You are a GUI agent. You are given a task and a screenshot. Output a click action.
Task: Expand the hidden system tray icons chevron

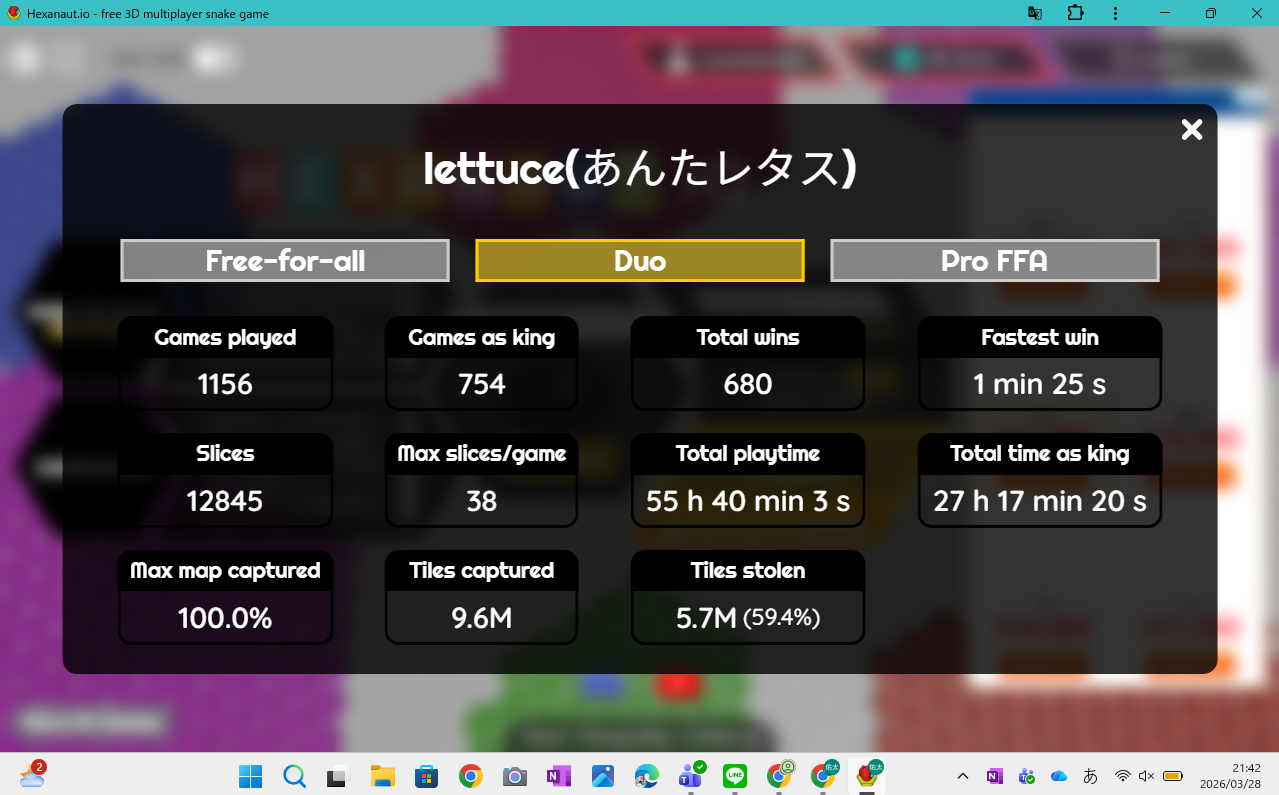coord(962,776)
